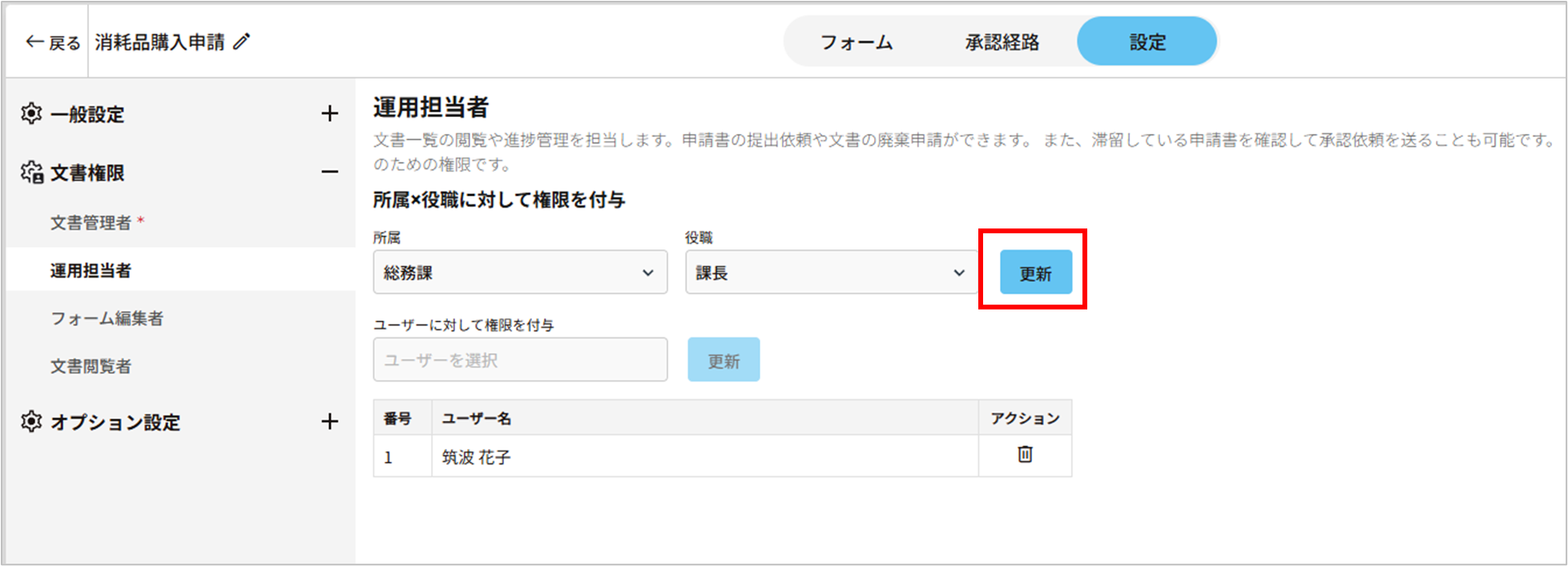
Task: Click the オプション設定 gear icon
Action: click(x=31, y=422)
